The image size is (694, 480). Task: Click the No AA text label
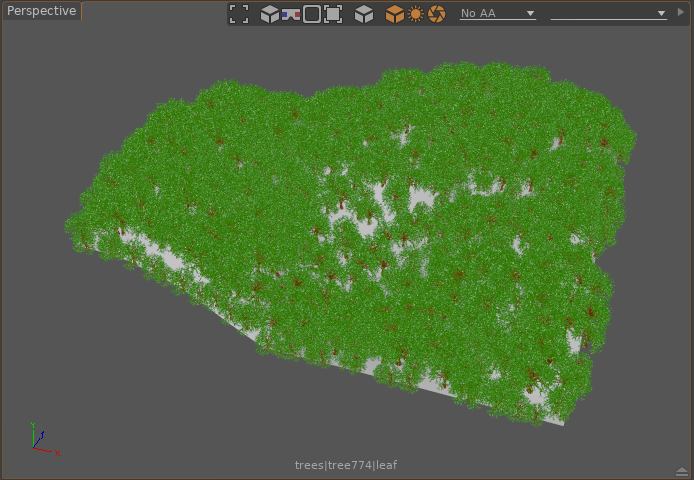[x=478, y=14]
